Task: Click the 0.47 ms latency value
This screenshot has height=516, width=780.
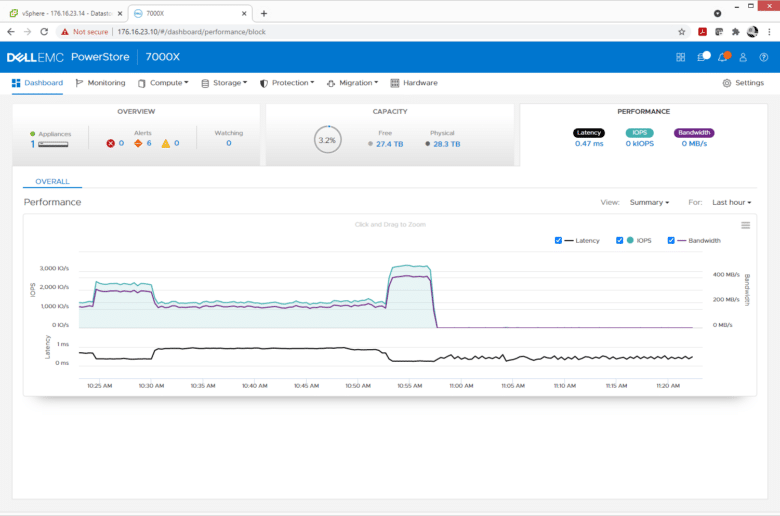Action: point(589,144)
